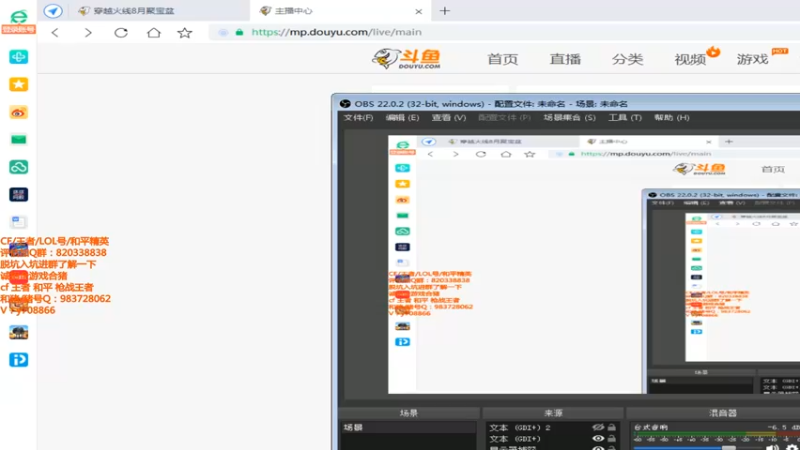Open the green cloud sidebar icon

pyautogui.click(x=18, y=167)
